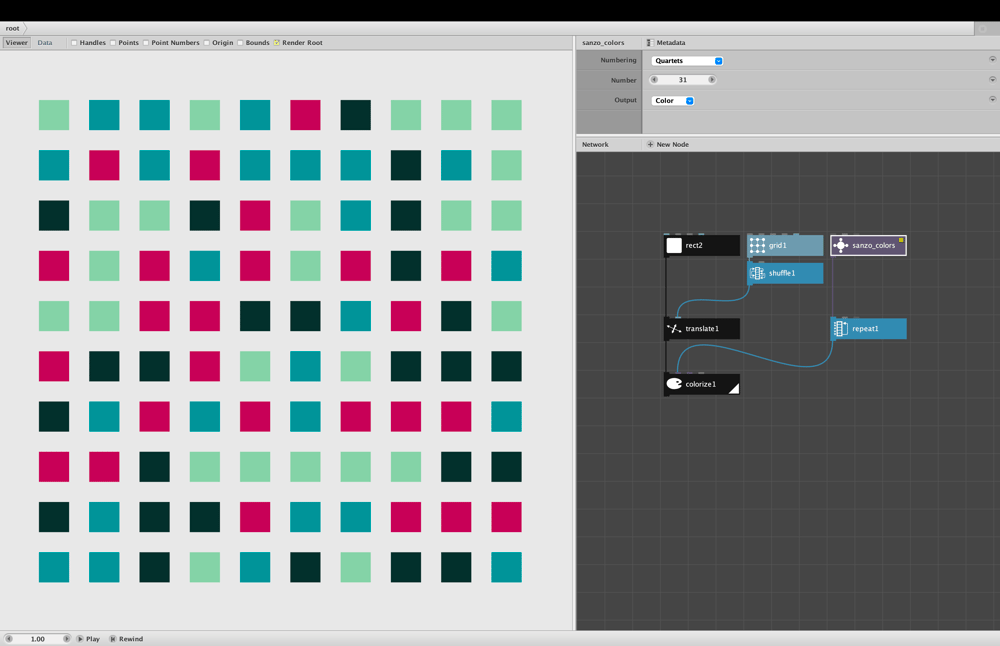The height and width of the screenshot is (646, 1000).
Task: Expand the Numbering row options arrow
Action: click(992, 59)
